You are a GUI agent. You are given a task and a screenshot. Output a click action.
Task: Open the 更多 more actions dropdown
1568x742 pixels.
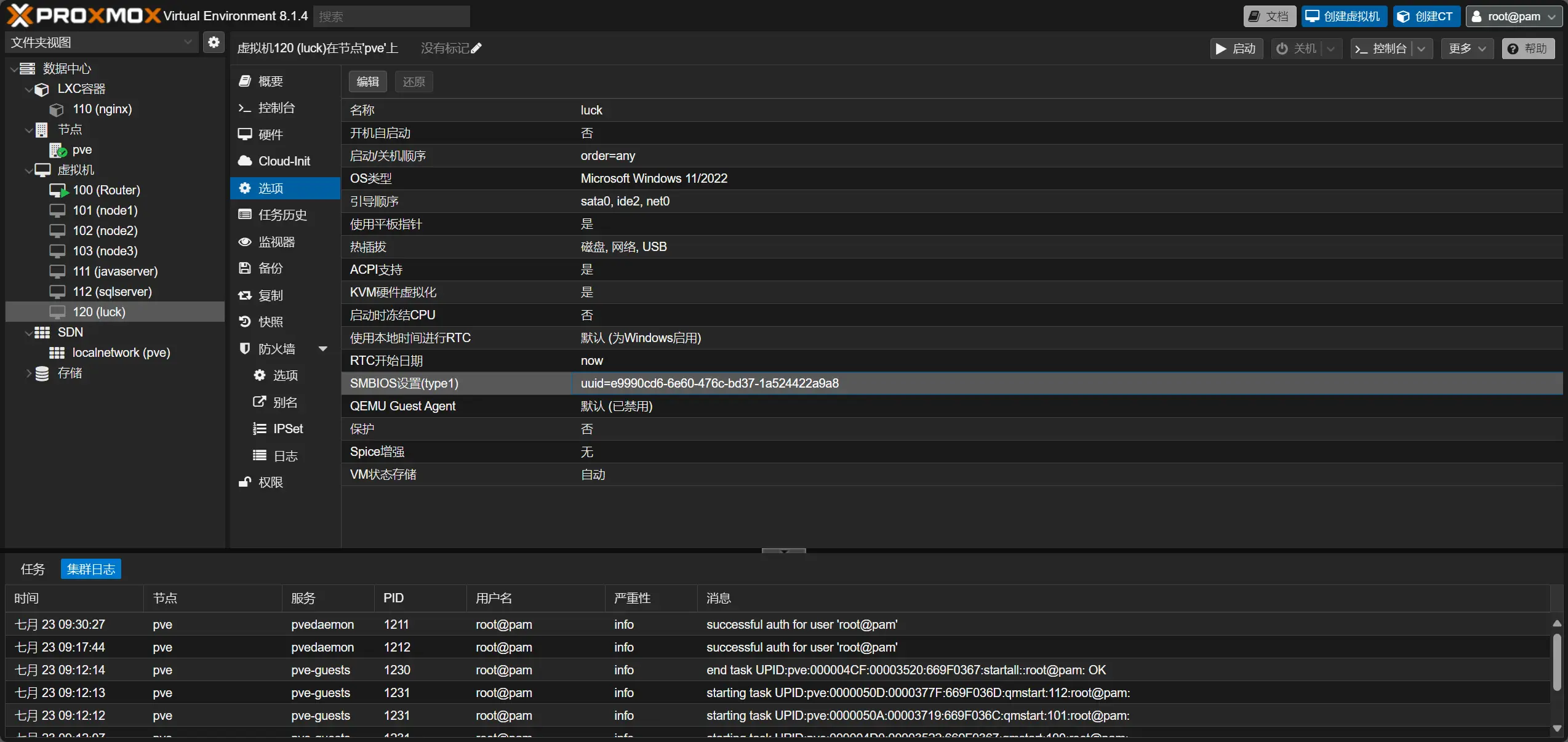pyautogui.click(x=1466, y=49)
